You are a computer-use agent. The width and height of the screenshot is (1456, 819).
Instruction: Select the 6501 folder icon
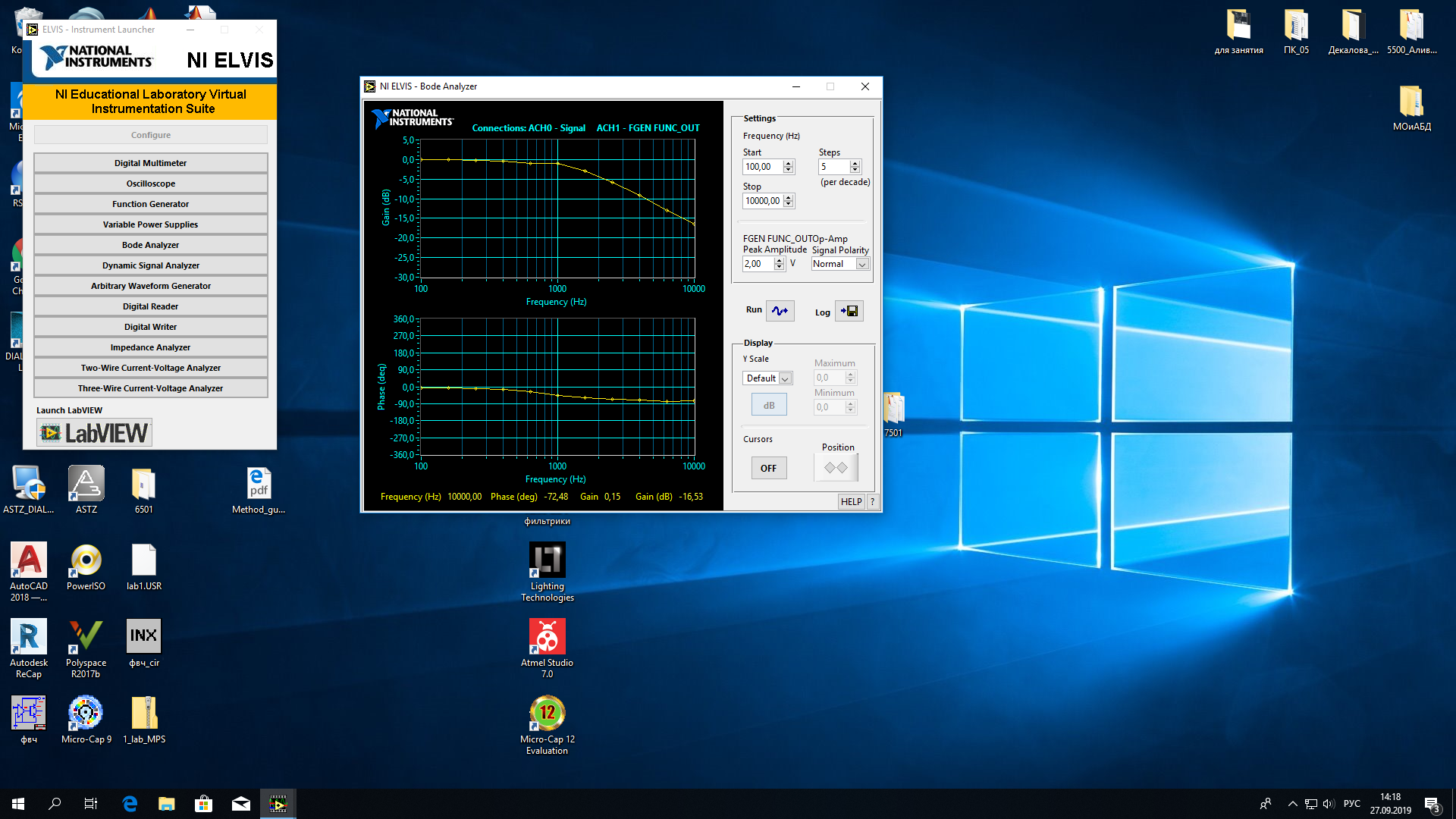click(144, 491)
